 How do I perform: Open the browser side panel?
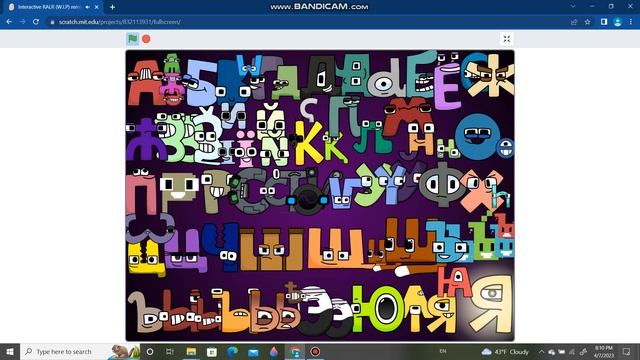coord(604,22)
